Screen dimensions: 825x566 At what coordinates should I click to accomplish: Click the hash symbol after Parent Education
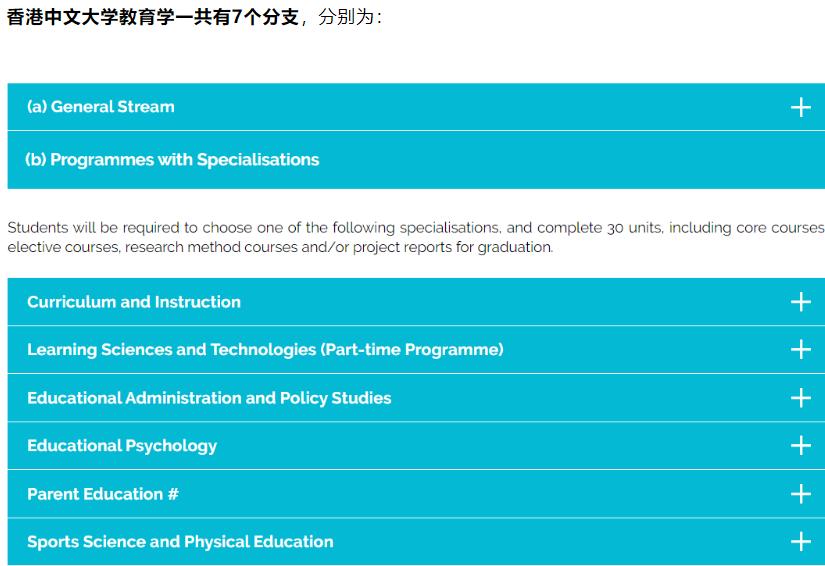(x=174, y=494)
